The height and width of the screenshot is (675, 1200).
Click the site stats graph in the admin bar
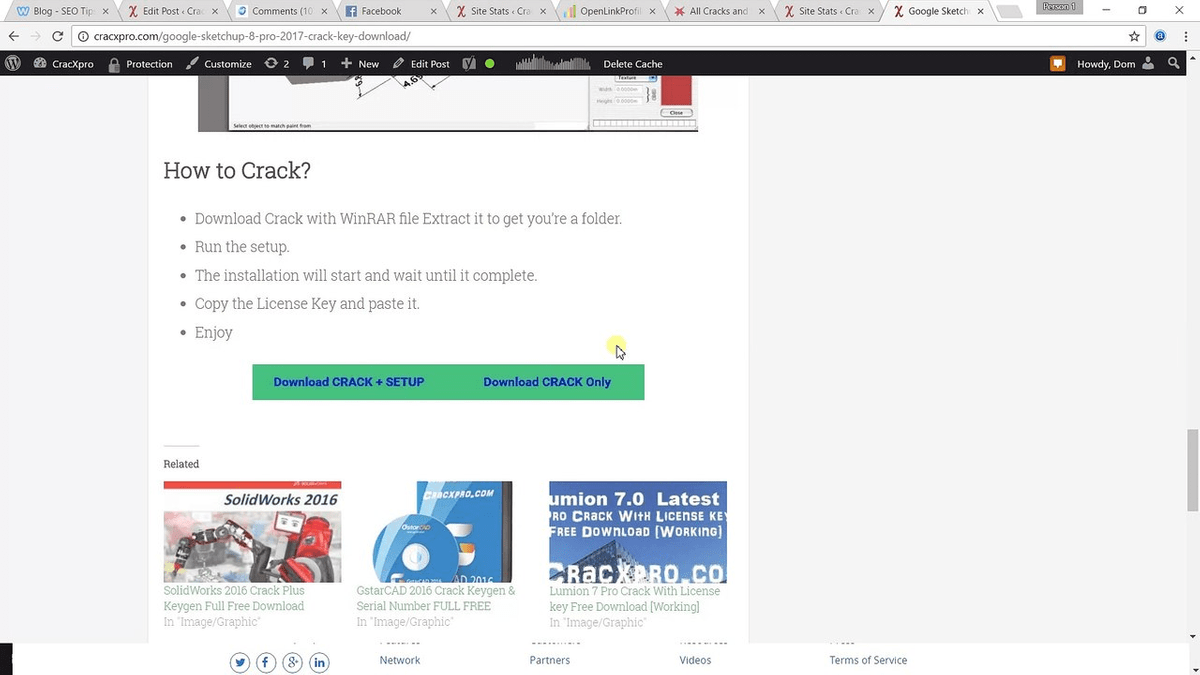point(552,63)
